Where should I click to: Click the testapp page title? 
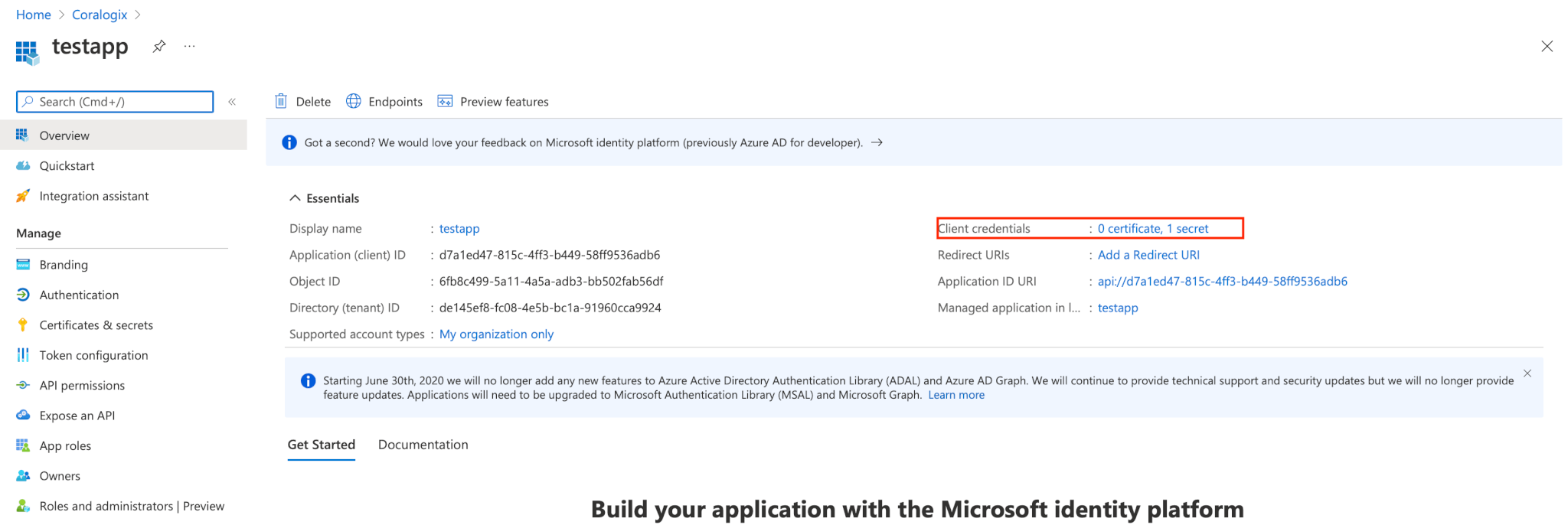click(90, 47)
